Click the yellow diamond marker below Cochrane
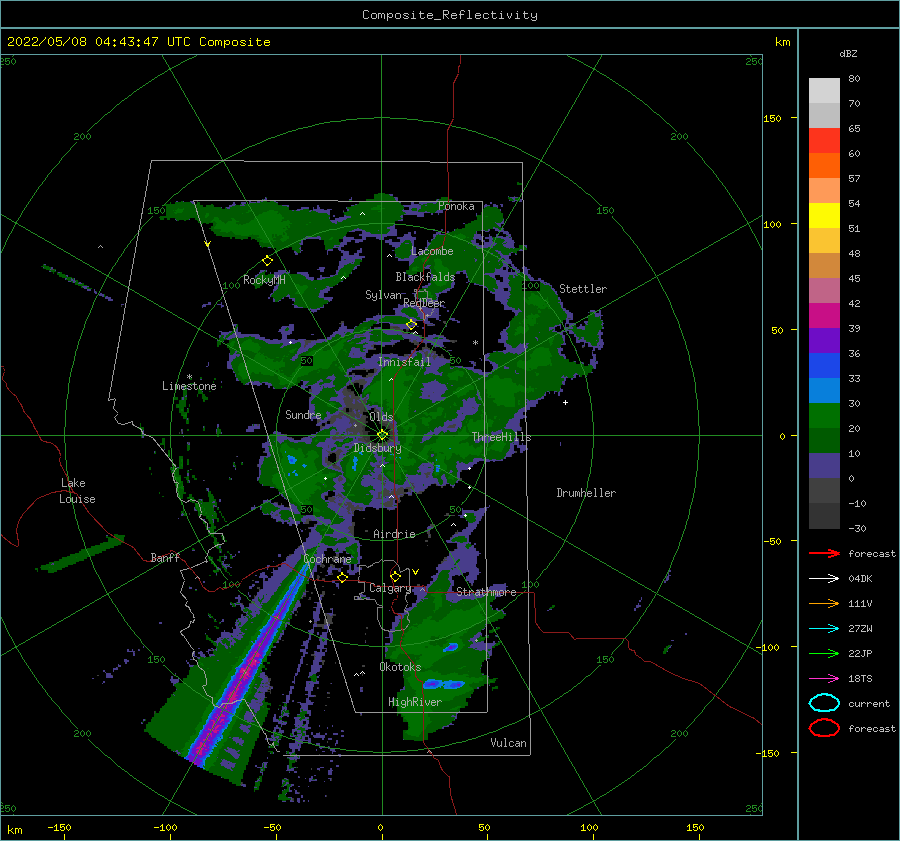Viewport: 900px width, 841px height. point(343,578)
